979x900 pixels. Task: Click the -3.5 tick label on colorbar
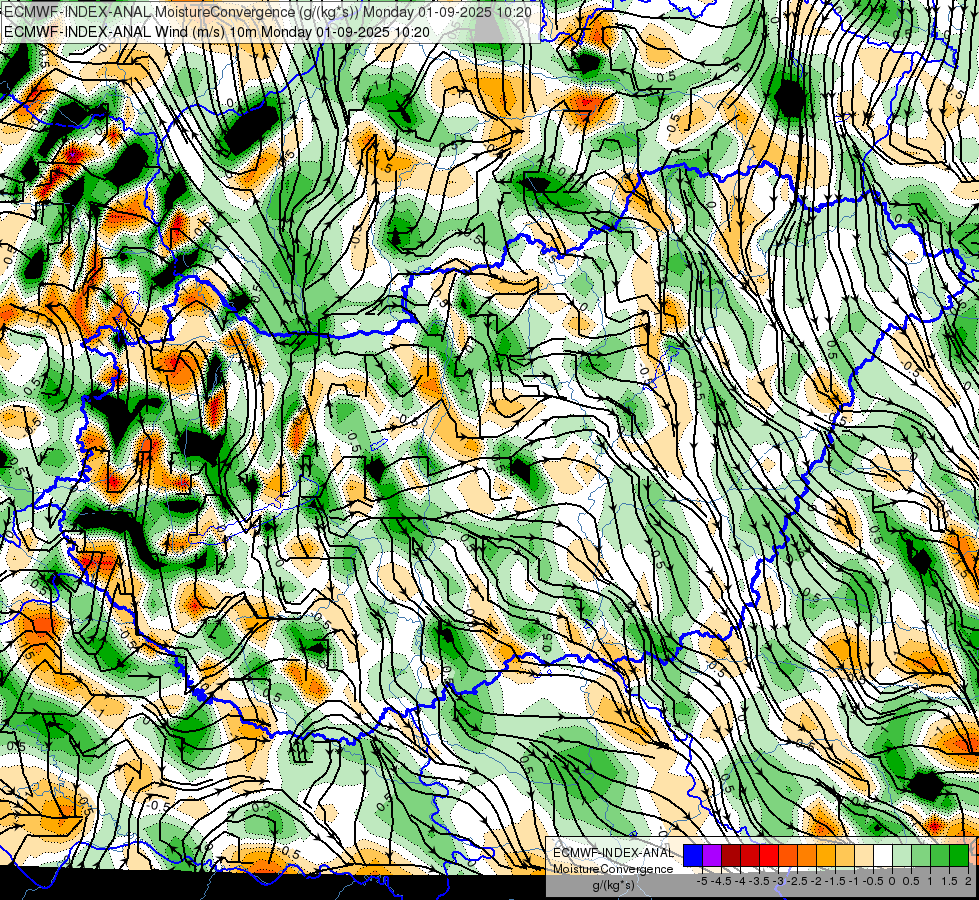pyautogui.click(x=759, y=881)
